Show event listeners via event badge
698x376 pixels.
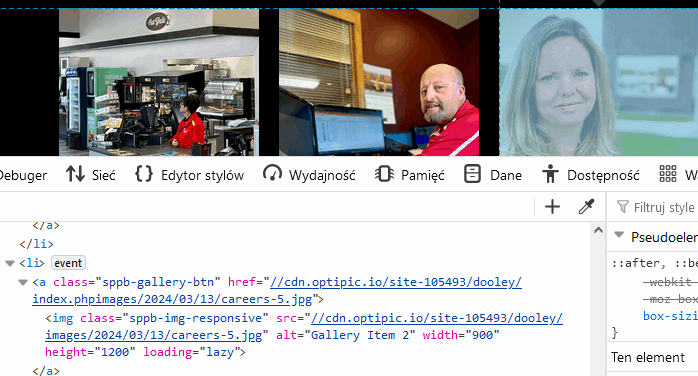[68, 263]
